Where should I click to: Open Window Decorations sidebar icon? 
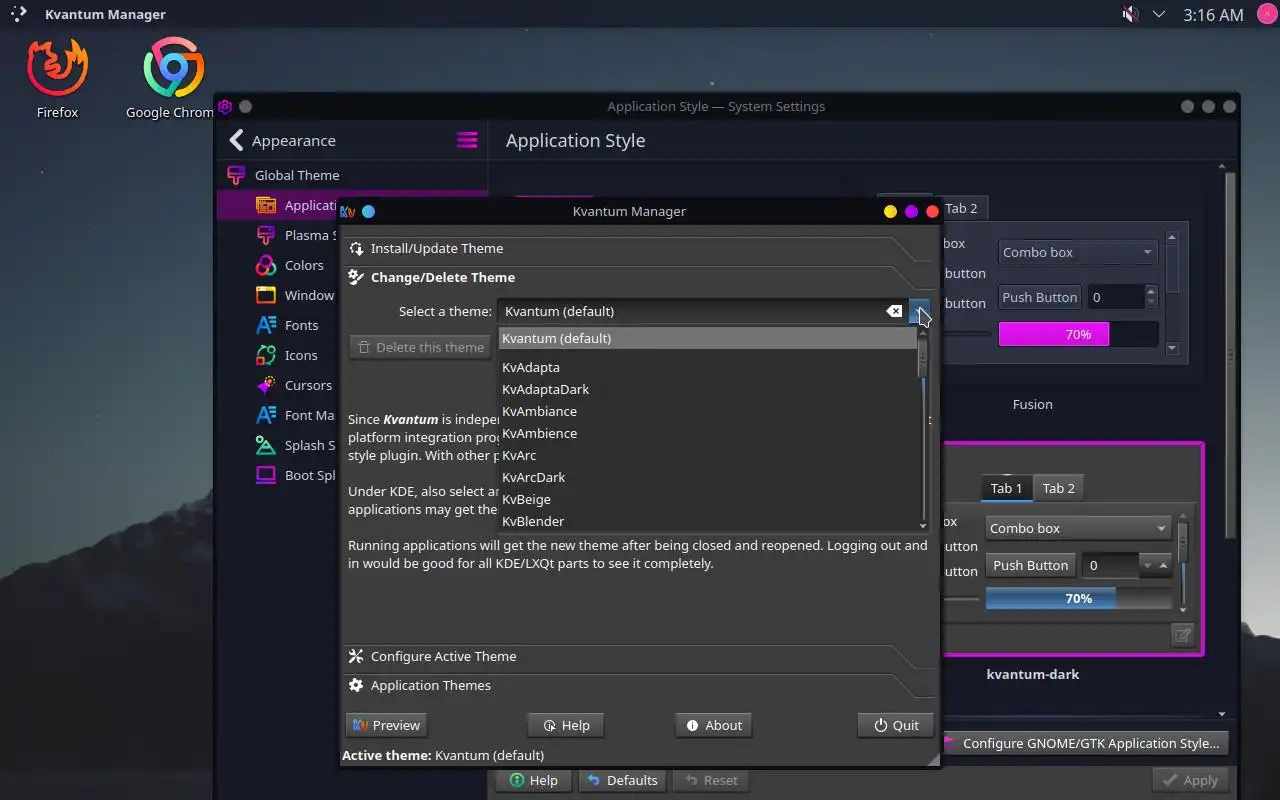(x=265, y=295)
